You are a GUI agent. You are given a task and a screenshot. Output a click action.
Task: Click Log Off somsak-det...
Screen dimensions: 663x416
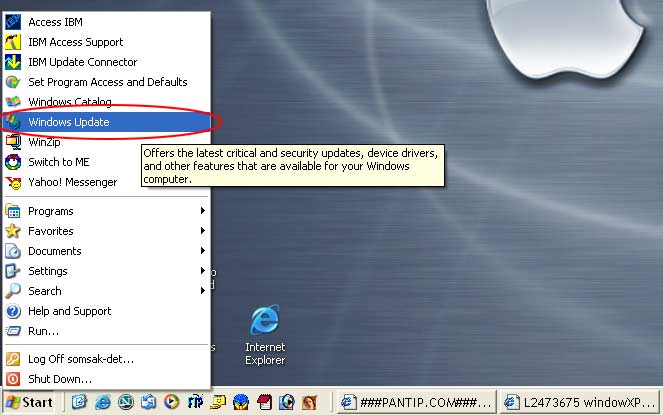pos(107,359)
